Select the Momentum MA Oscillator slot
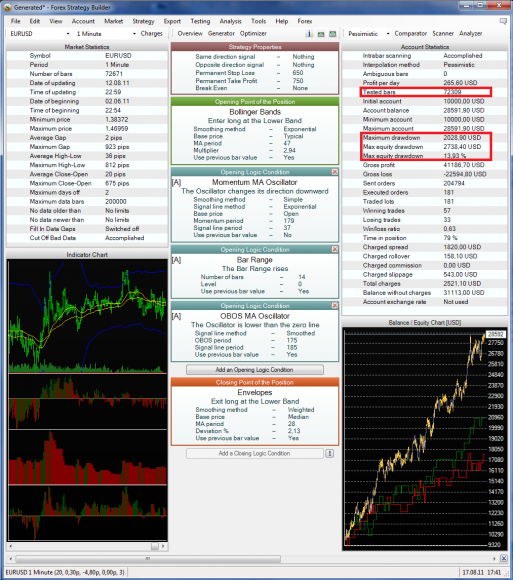The image size is (513, 580). coord(255,205)
